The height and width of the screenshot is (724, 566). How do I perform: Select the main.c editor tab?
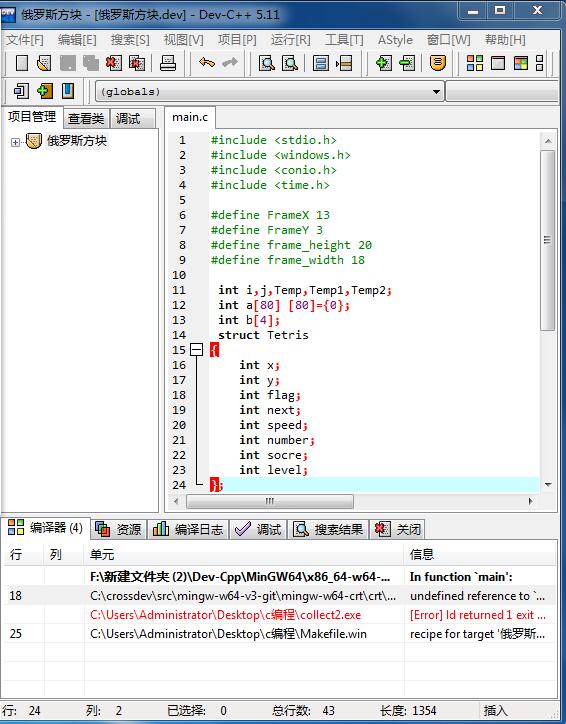[x=190, y=117]
